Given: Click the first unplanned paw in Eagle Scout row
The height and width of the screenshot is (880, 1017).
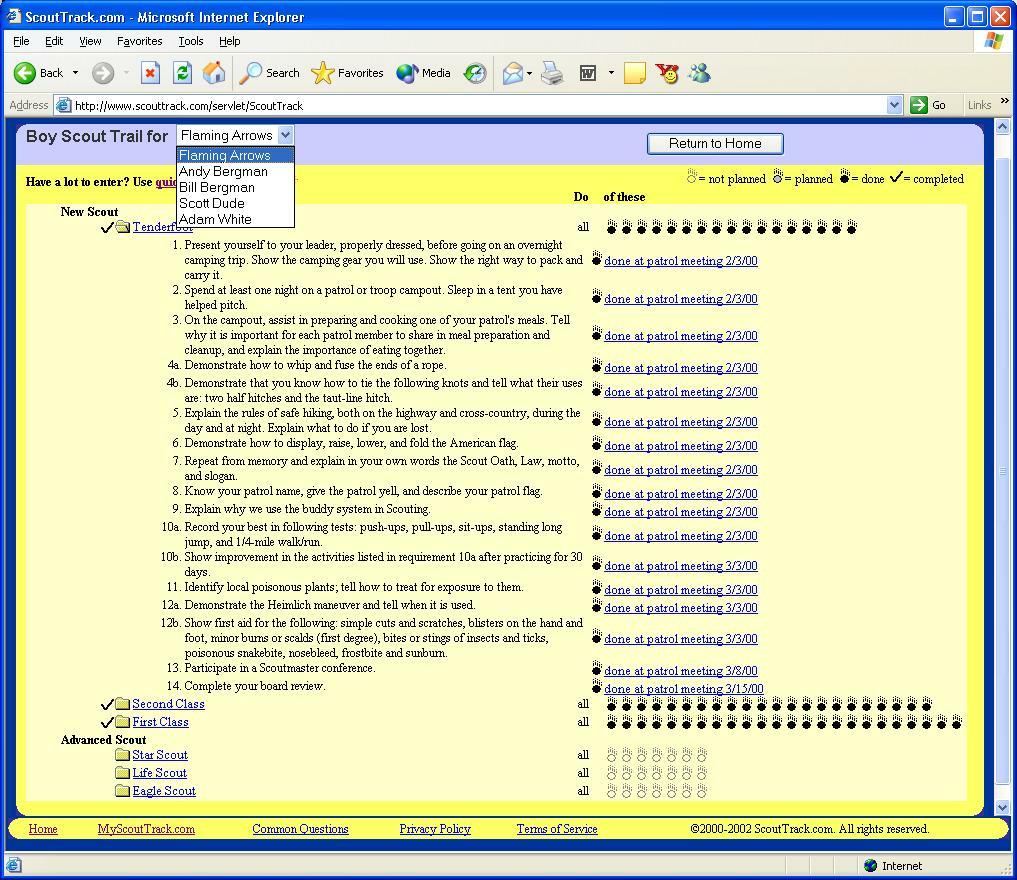Looking at the screenshot, I should pyautogui.click(x=612, y=791).
